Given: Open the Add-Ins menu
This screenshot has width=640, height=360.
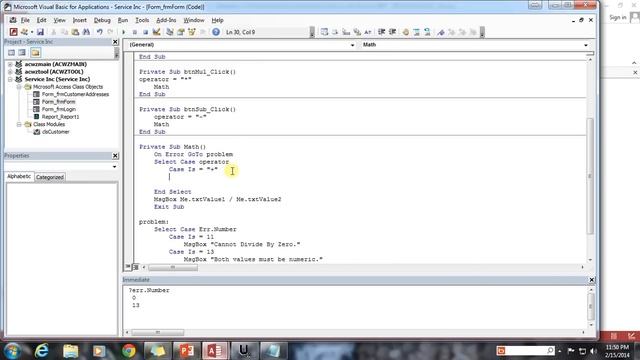Looking at the screenshot, I should point(166,20).
